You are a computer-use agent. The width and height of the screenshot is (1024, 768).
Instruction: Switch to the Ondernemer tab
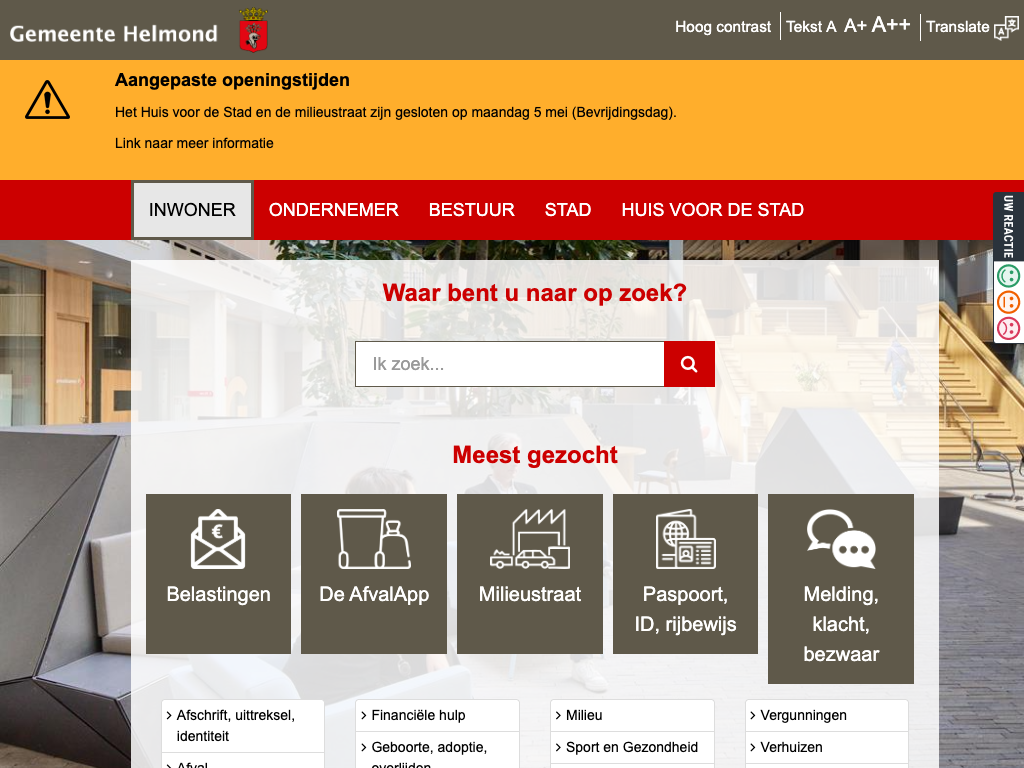pos(334,210)
